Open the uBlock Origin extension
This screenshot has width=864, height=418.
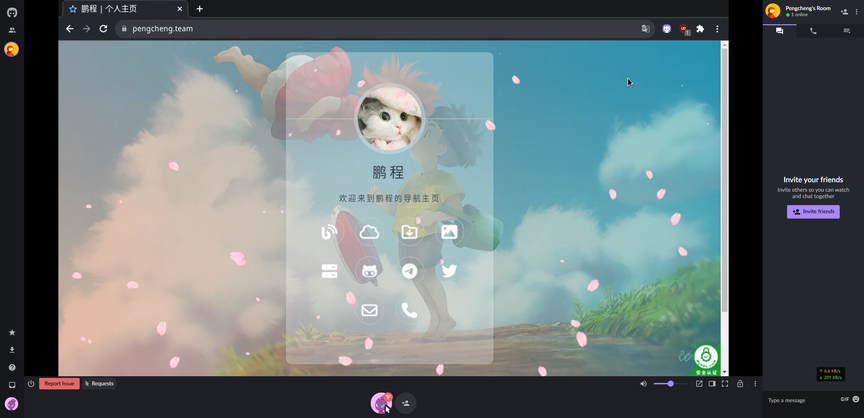(x=684, y=29)
